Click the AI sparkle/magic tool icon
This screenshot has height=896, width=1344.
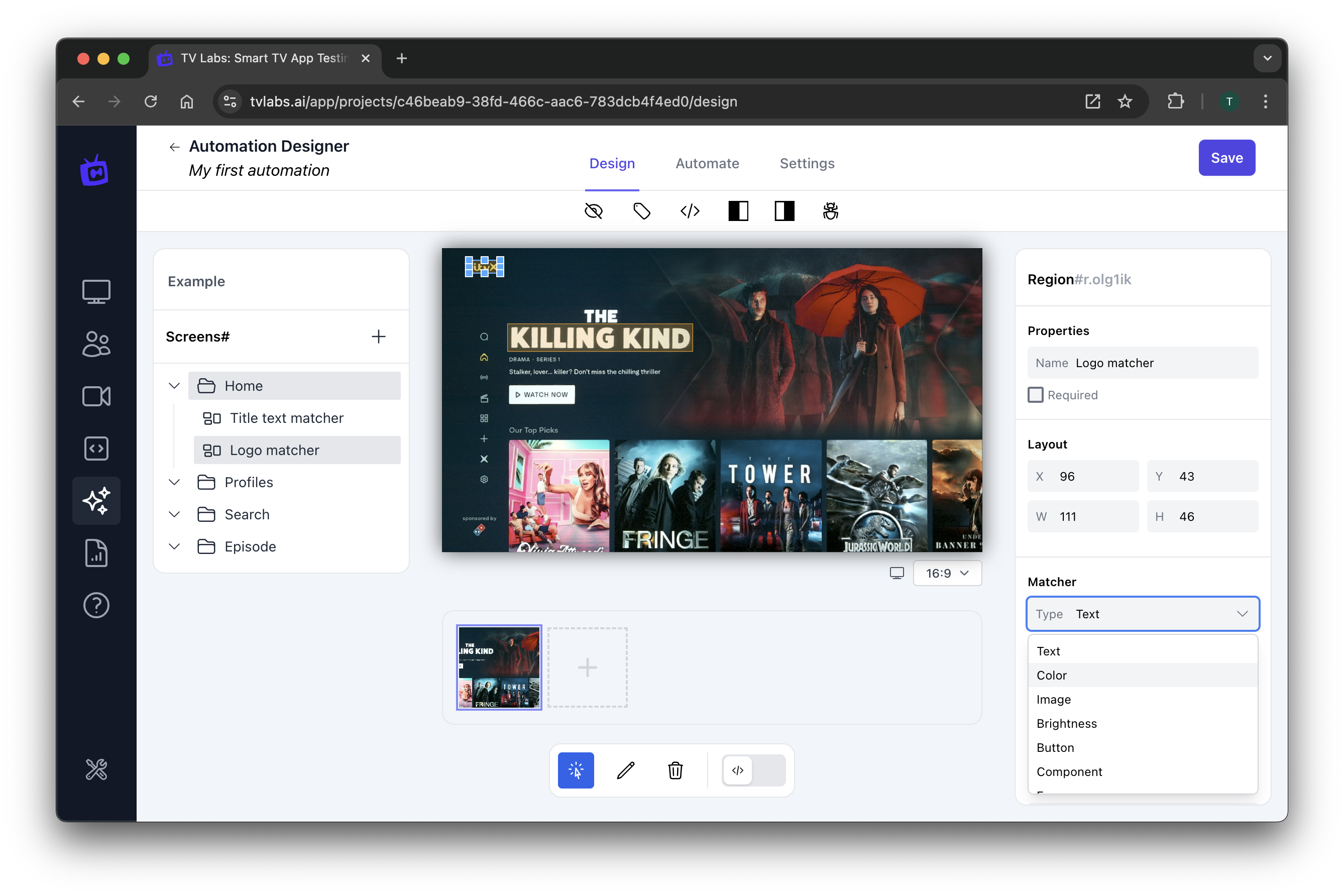tap(97, 500)
